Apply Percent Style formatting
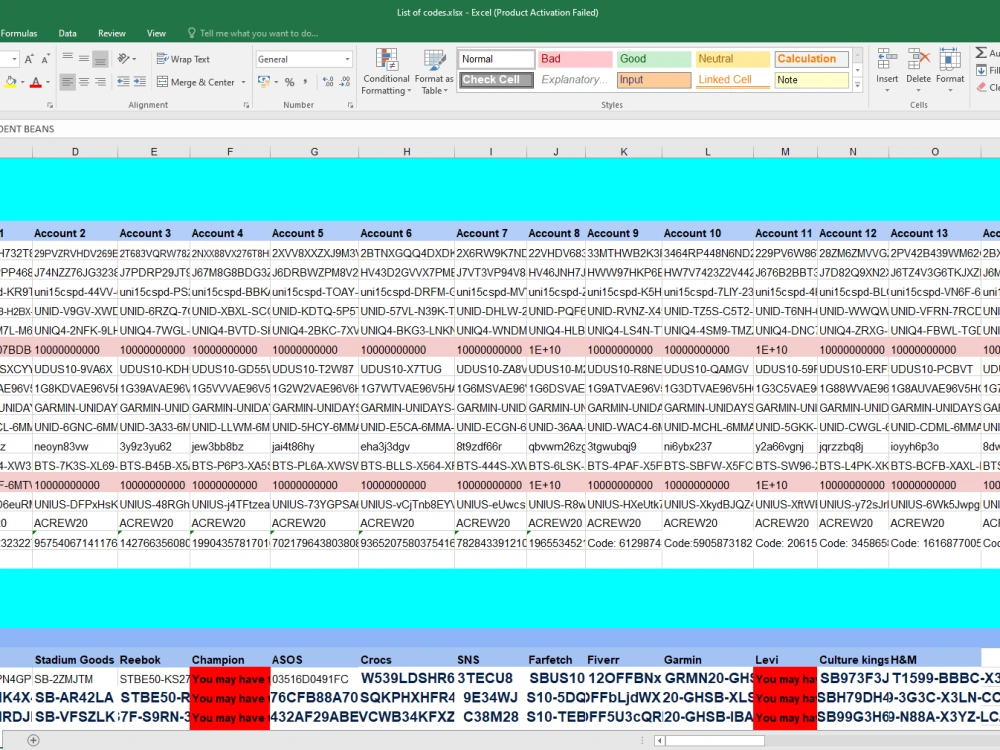1000x750 pixels. pyautogui.click(x=290, y=82)
